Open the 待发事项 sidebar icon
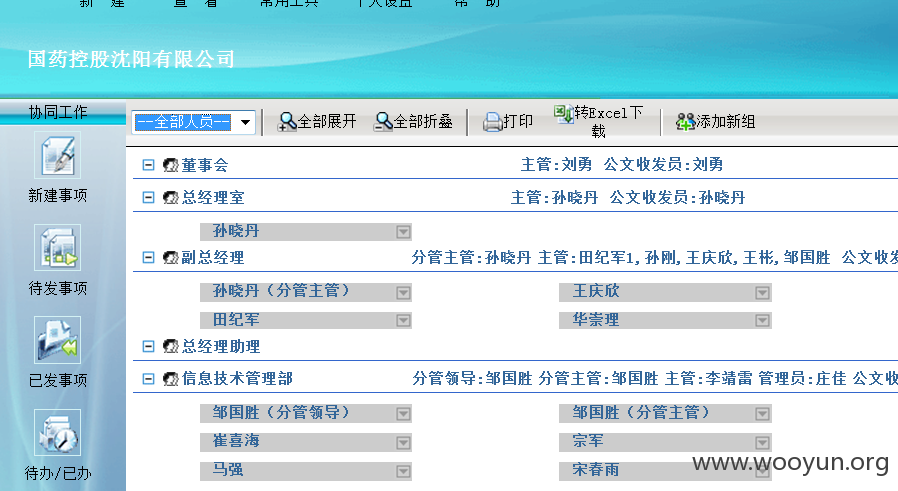 [x=57, y=248]
